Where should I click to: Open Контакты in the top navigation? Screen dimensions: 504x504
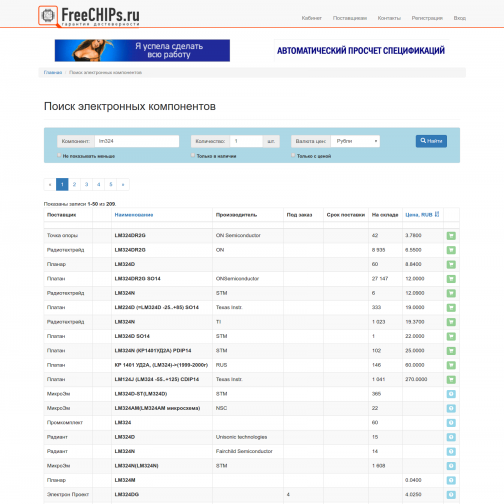[x=389, y=18]
